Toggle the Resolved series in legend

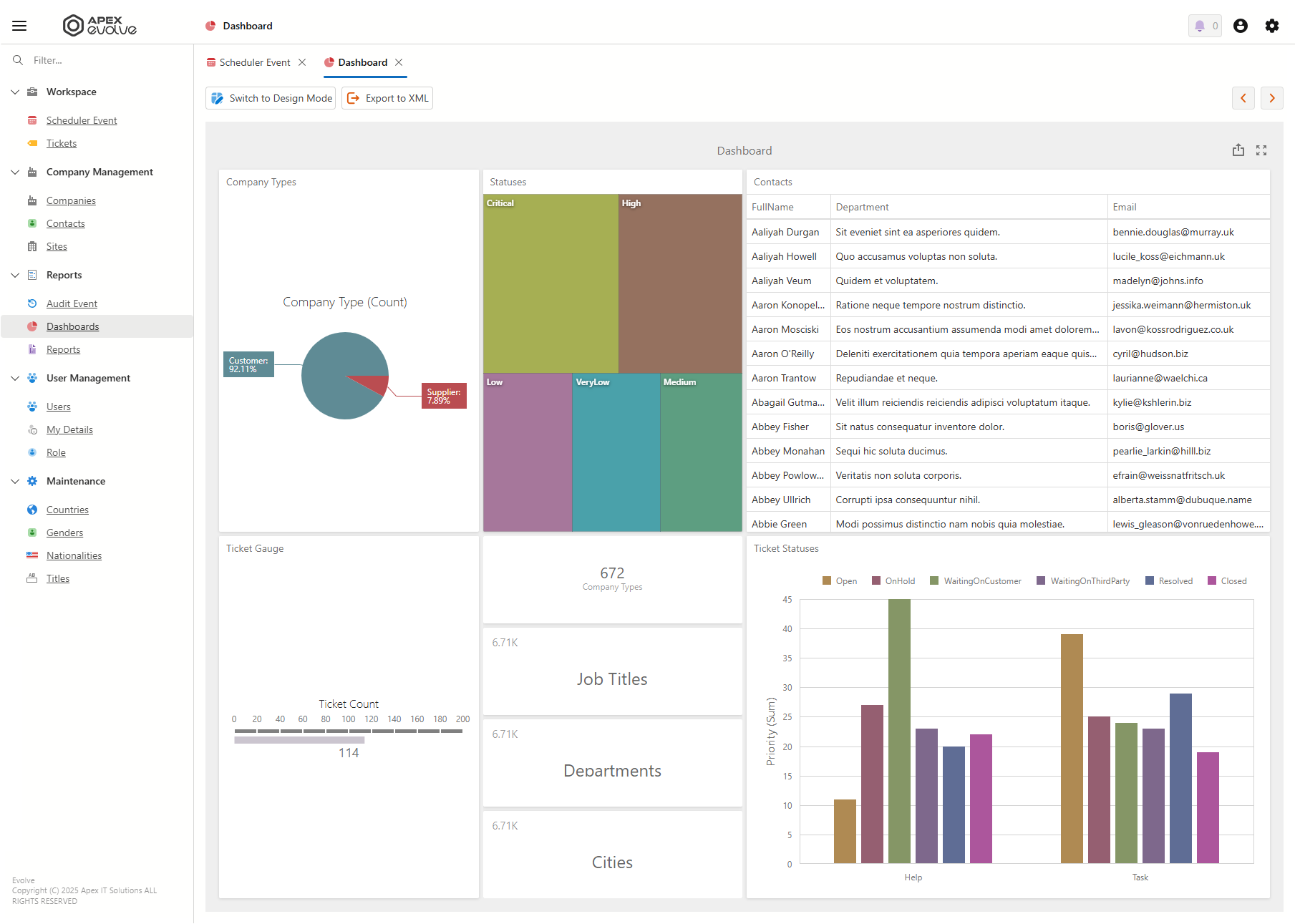[1169, 581]
